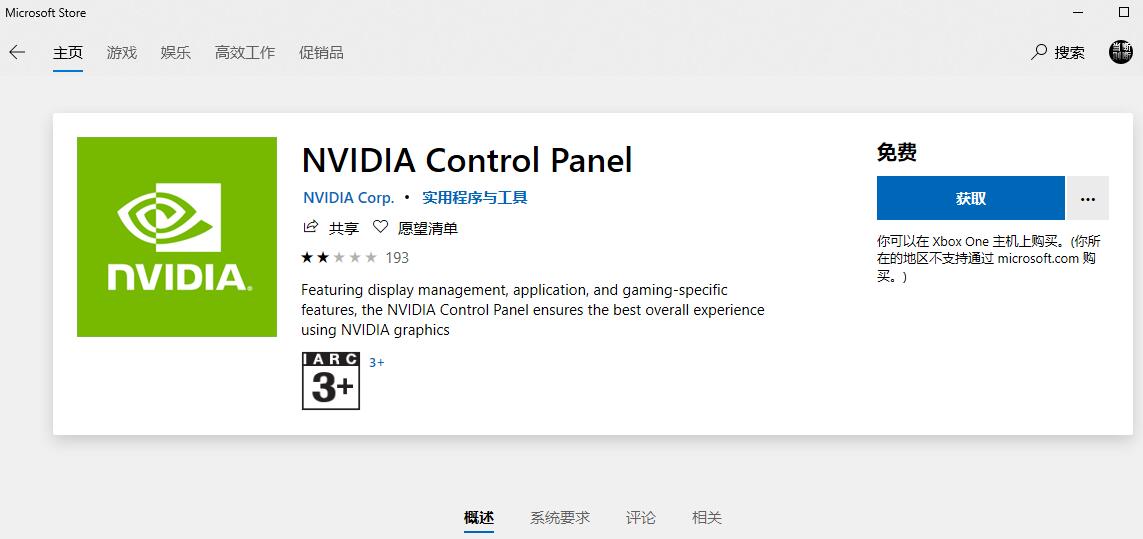
Task: Open the more options ellipsis button
Action: coord(1088,198)
